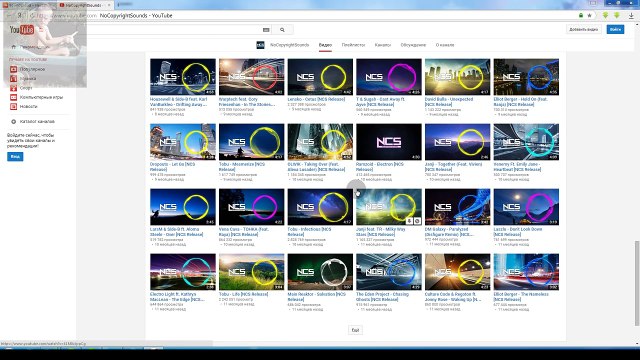This screenshot has width=640, height=360.
Task: Open Warptech - In The Stones video thumbnail
Action: pos(251,77)
